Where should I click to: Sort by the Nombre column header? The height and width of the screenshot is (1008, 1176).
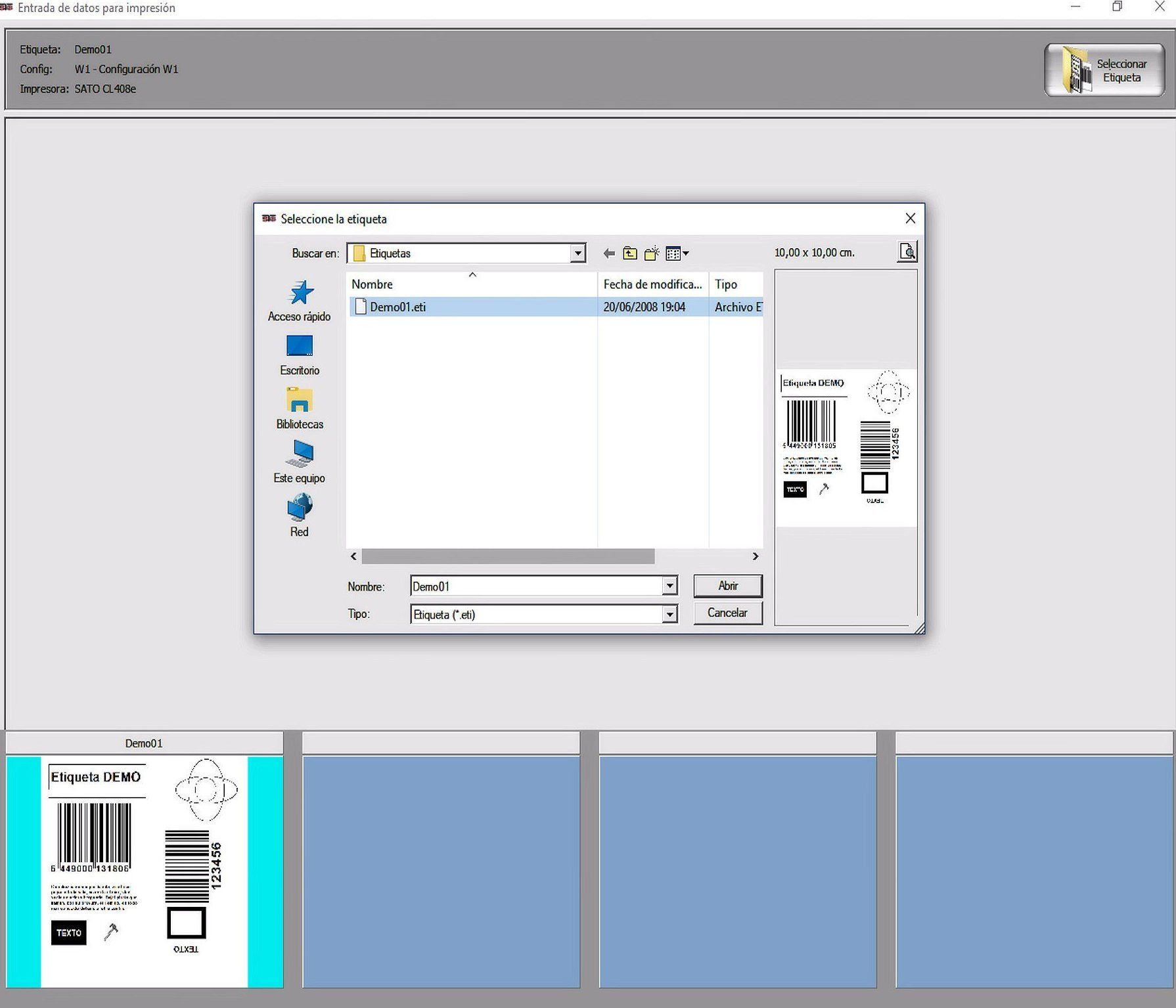click(372, 284)
